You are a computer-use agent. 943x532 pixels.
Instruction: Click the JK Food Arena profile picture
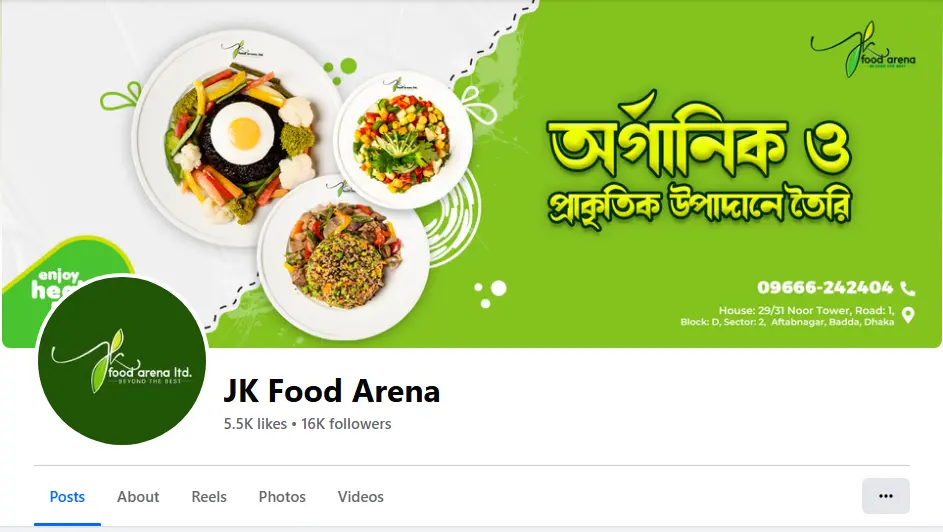121,361
